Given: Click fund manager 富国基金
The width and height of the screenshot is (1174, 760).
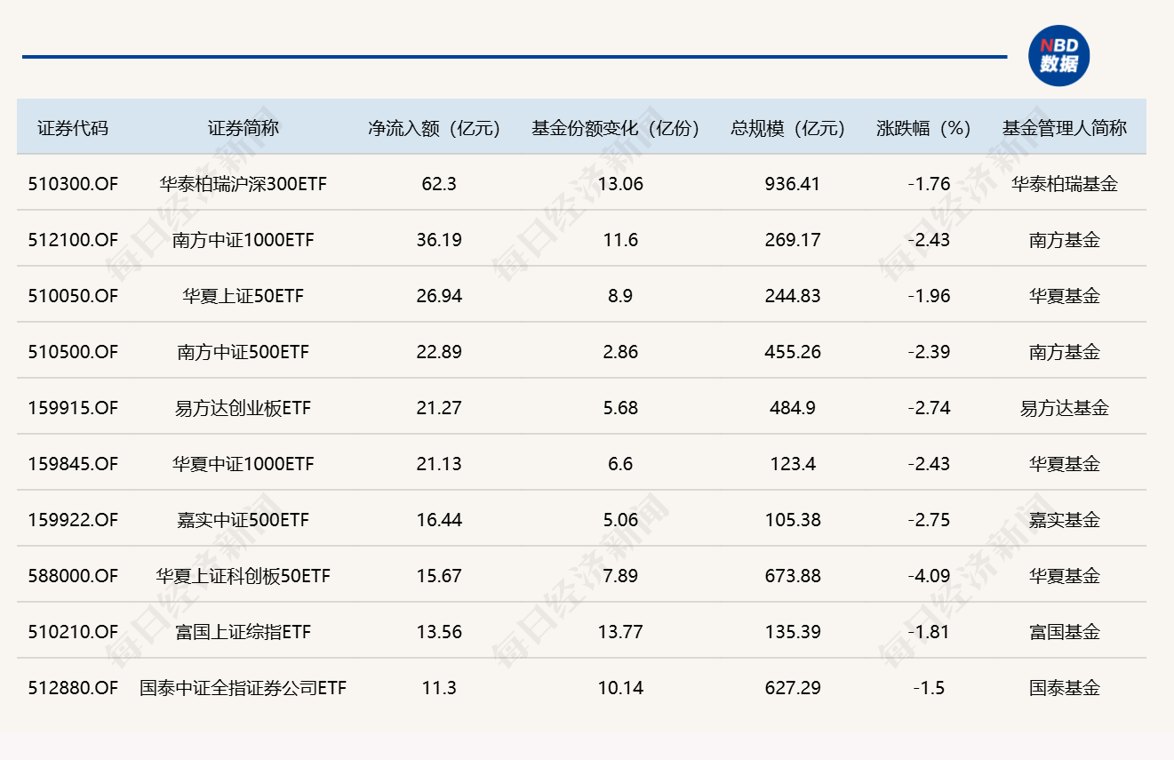Looking at the screenshot, I should [x=1064, y=632].
